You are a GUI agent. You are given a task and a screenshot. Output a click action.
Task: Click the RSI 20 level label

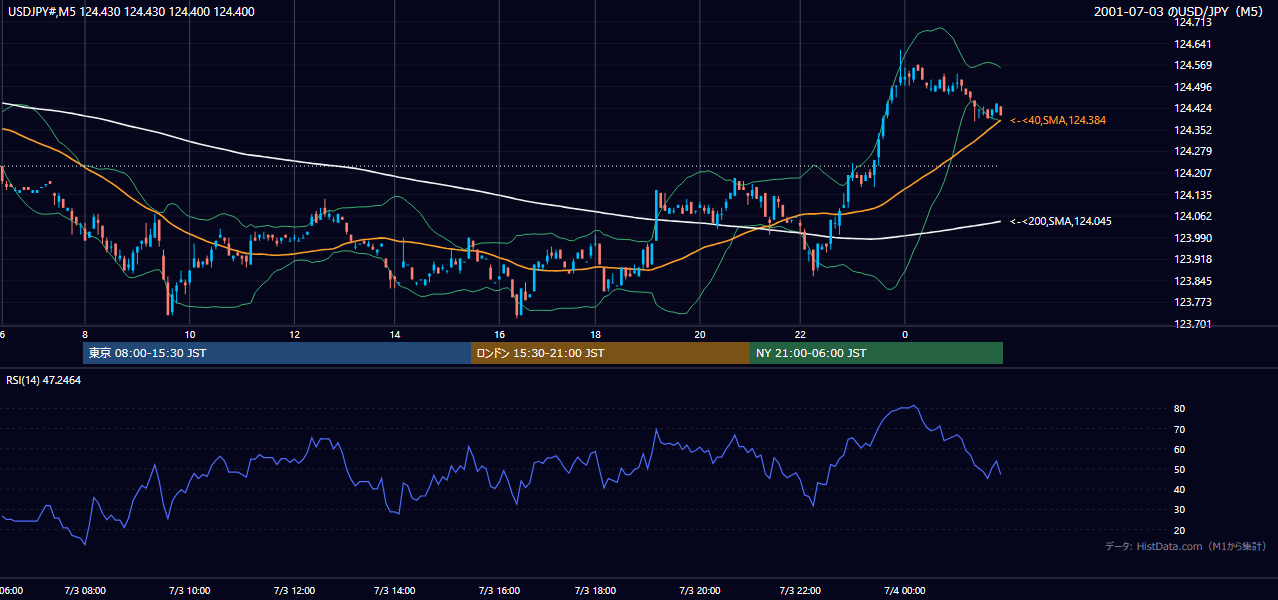click(x=1180, y=530)
